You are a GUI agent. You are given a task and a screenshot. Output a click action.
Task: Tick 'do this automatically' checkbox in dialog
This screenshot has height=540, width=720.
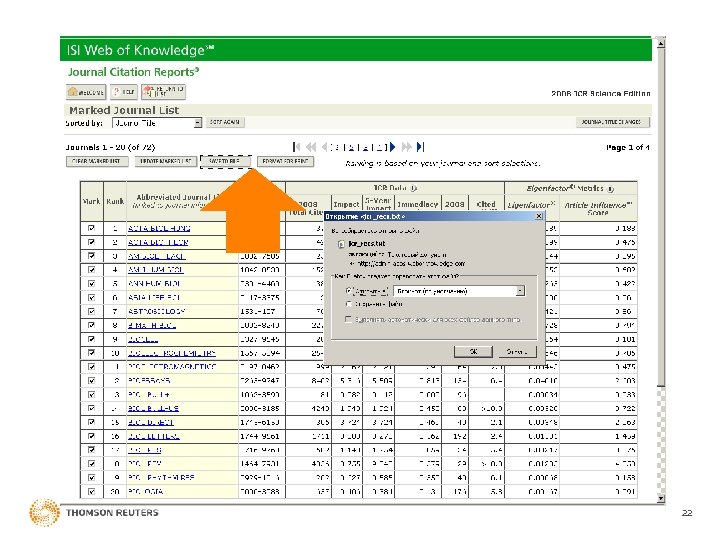(x=349, y=319)
